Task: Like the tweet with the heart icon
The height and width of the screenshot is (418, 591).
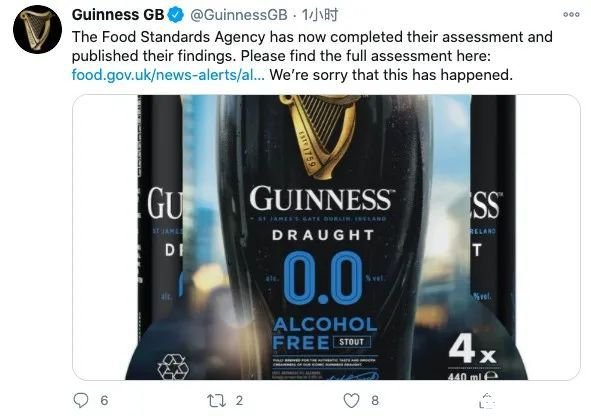Action: click(x=351, y=400)
